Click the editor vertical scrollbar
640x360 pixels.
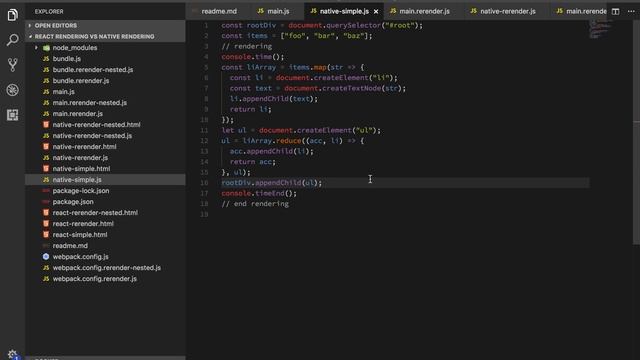[636, 133]
